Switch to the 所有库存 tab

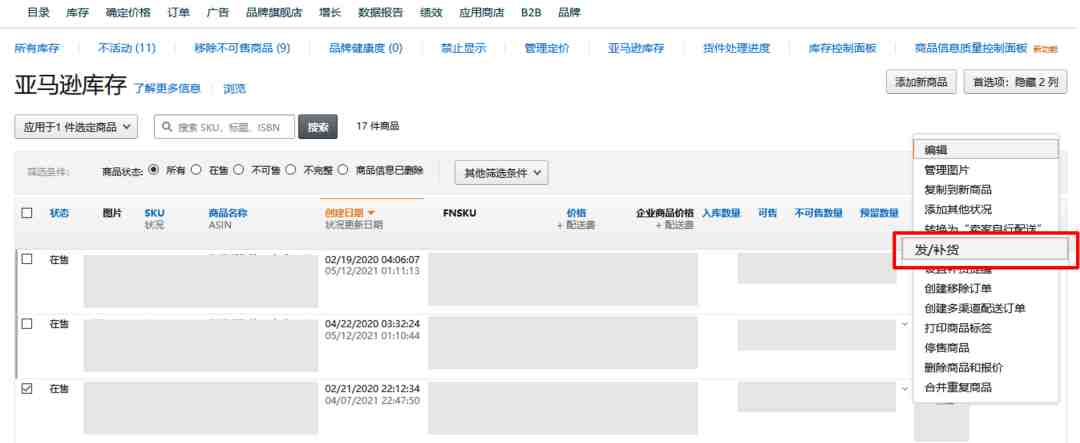click(37, 48)
